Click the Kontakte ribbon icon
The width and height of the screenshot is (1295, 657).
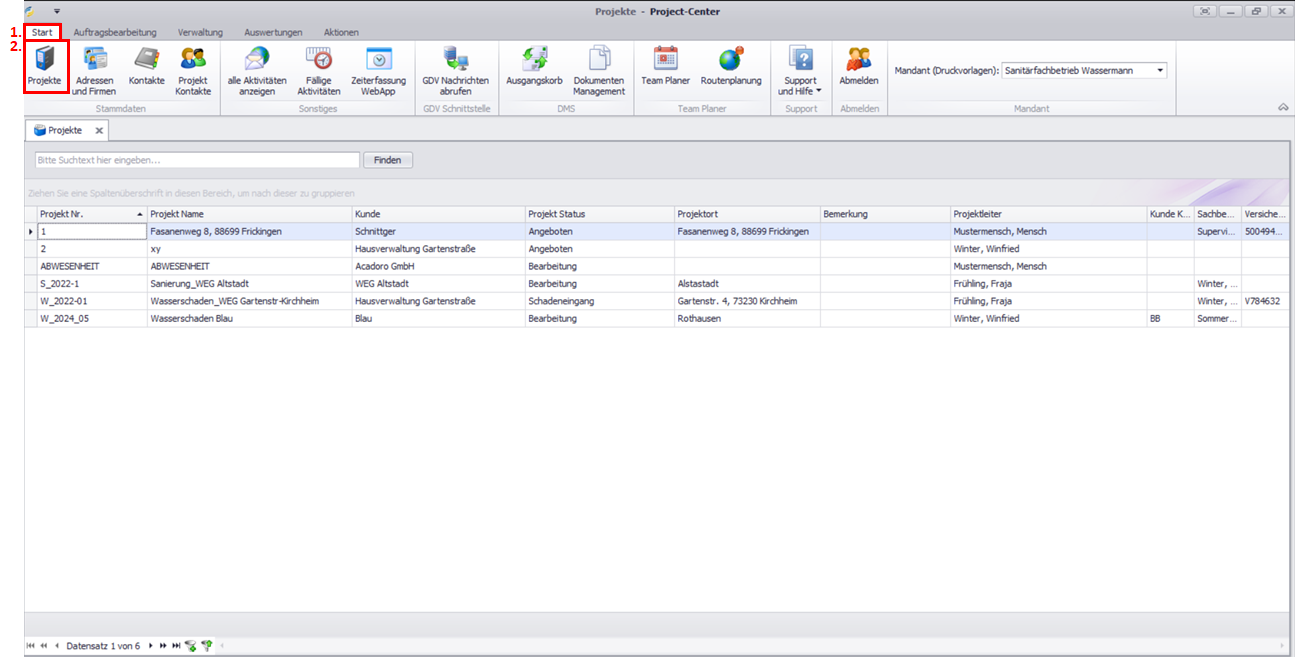[x=146, y=66]
